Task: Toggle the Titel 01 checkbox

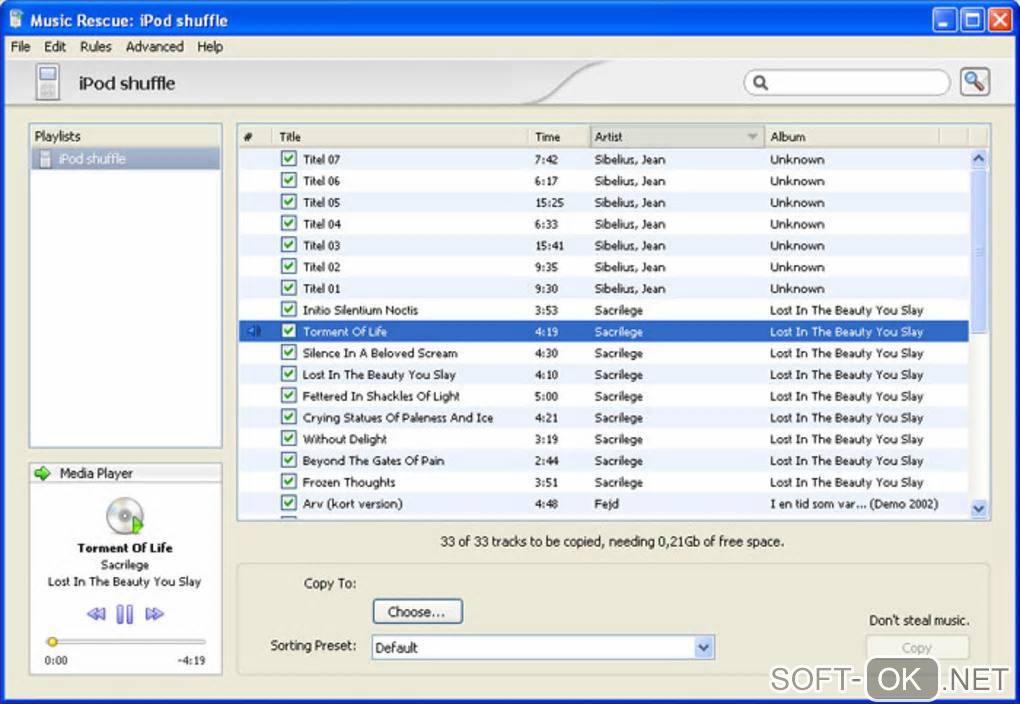Action: click(289, 288)
